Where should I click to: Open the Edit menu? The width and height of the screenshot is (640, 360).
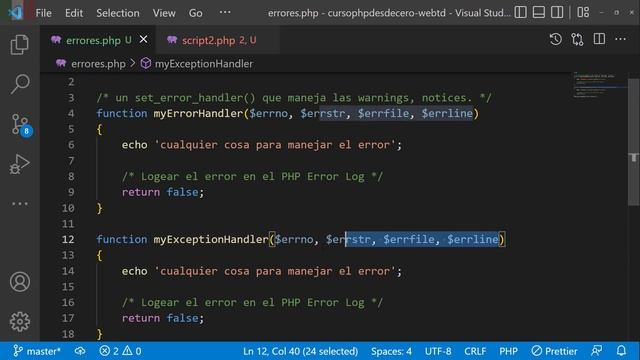(x=74, y=13)
